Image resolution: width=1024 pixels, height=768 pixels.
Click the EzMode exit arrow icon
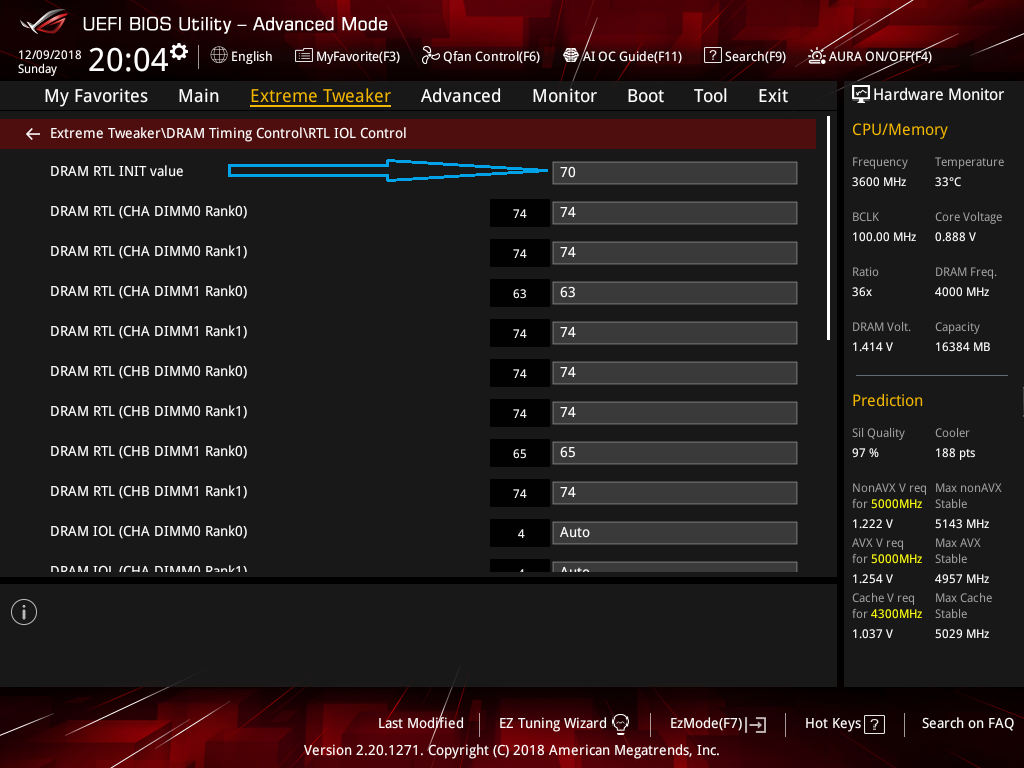[757, 724]
